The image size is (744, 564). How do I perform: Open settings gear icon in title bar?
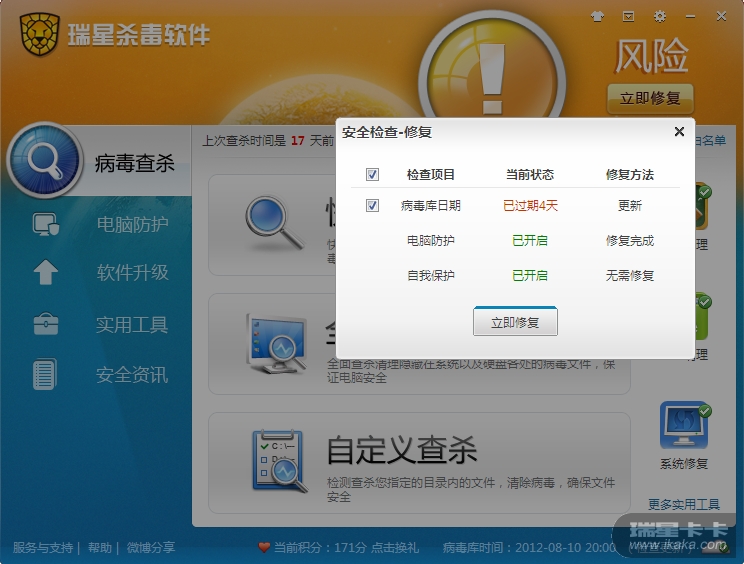point(660,17)
